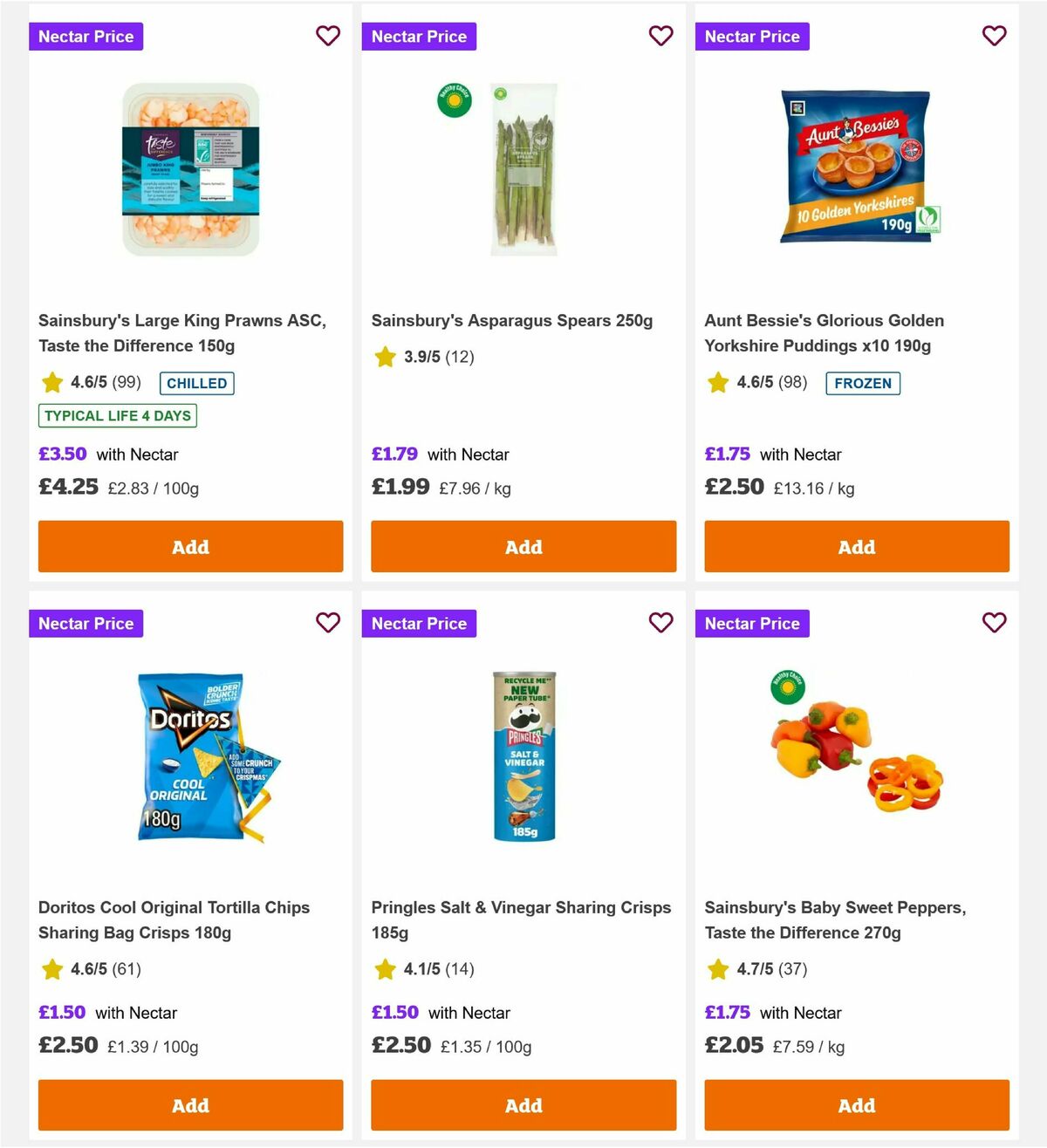
Task: Toggle the Nectar Price badge on King Prawns
Action: 86,36
